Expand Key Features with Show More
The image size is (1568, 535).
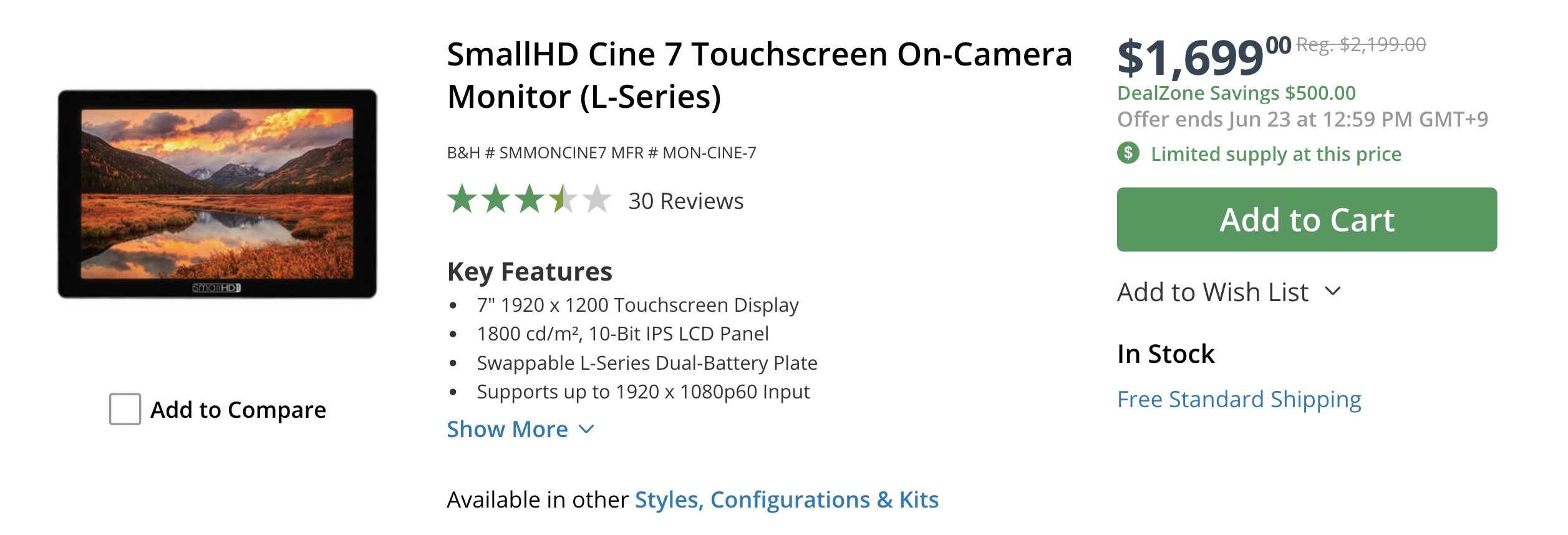coord(507,429)
